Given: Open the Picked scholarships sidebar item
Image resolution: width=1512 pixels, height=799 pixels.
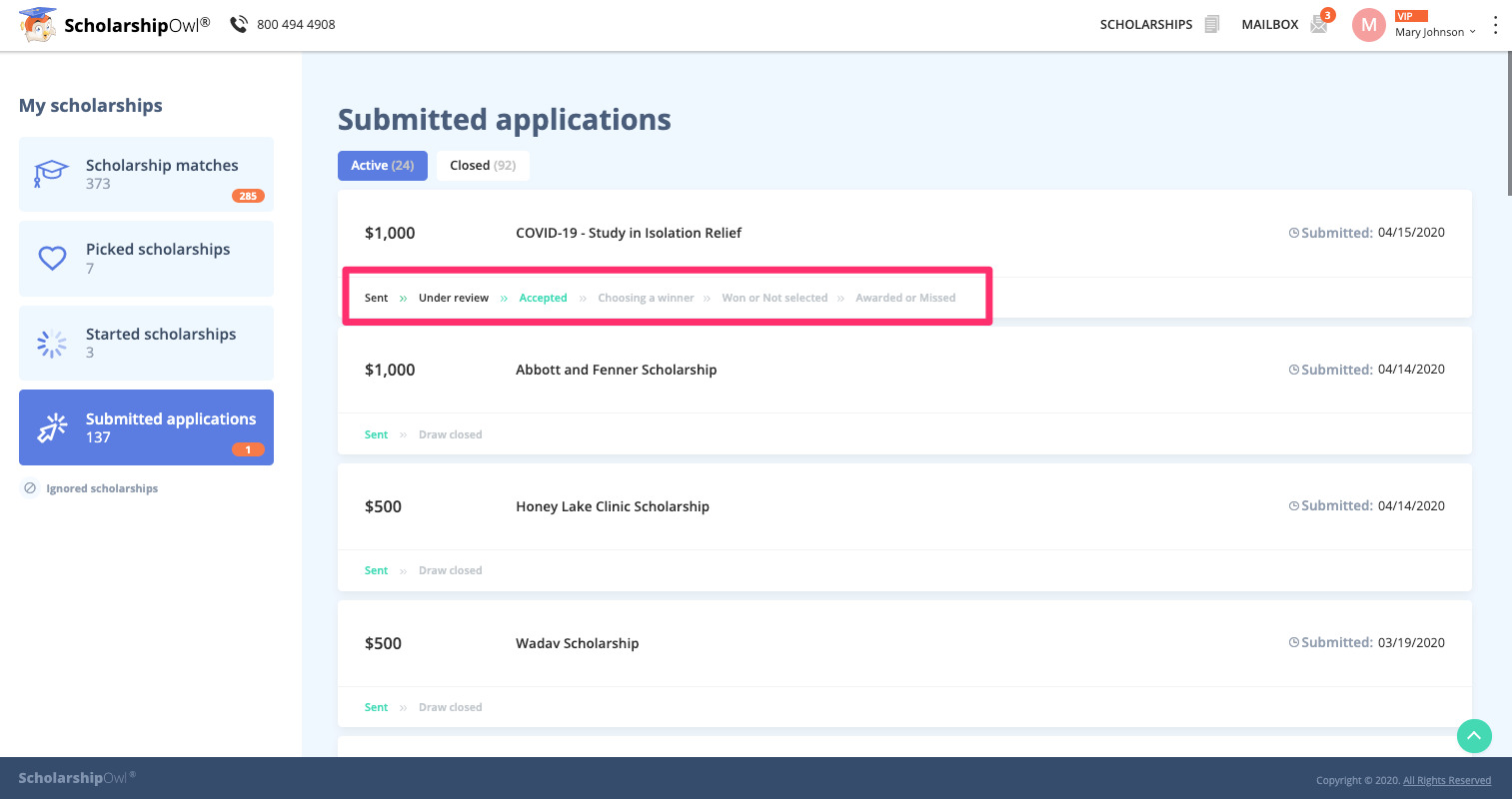Looking at the screenshot, I should (x=146, y=259).
